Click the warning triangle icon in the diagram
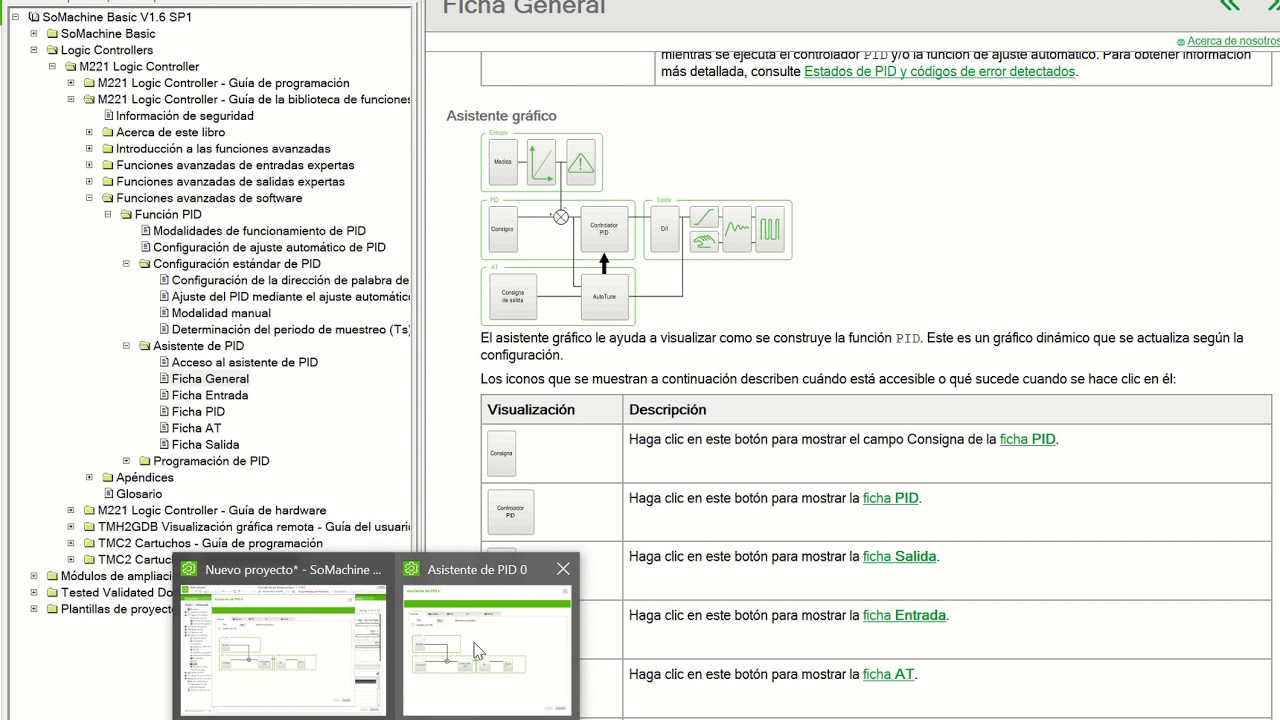The width and height of the screenshot is (1280, 720). tap(581, 162)
